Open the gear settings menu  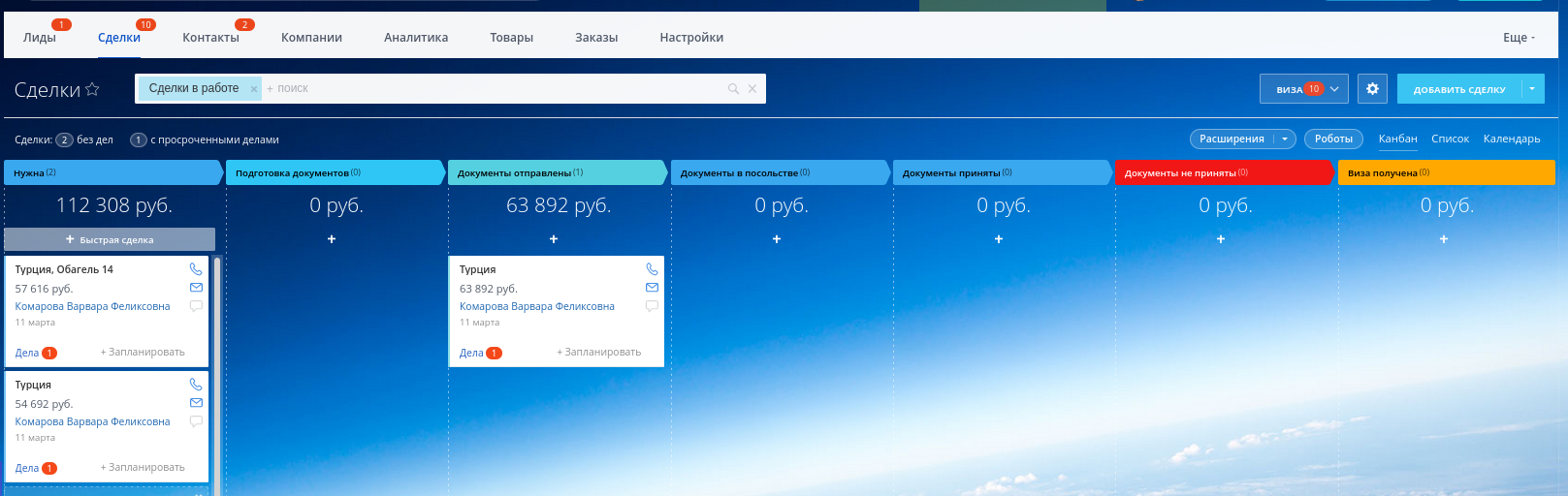(x=1372, y=88)
